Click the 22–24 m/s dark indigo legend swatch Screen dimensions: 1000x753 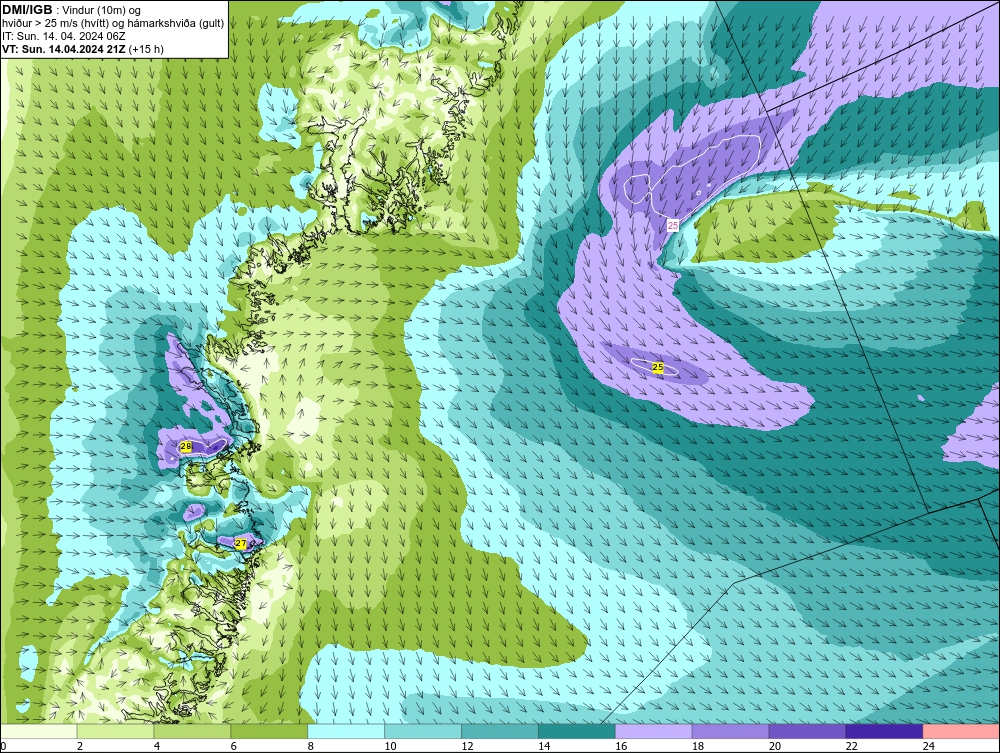884,731
